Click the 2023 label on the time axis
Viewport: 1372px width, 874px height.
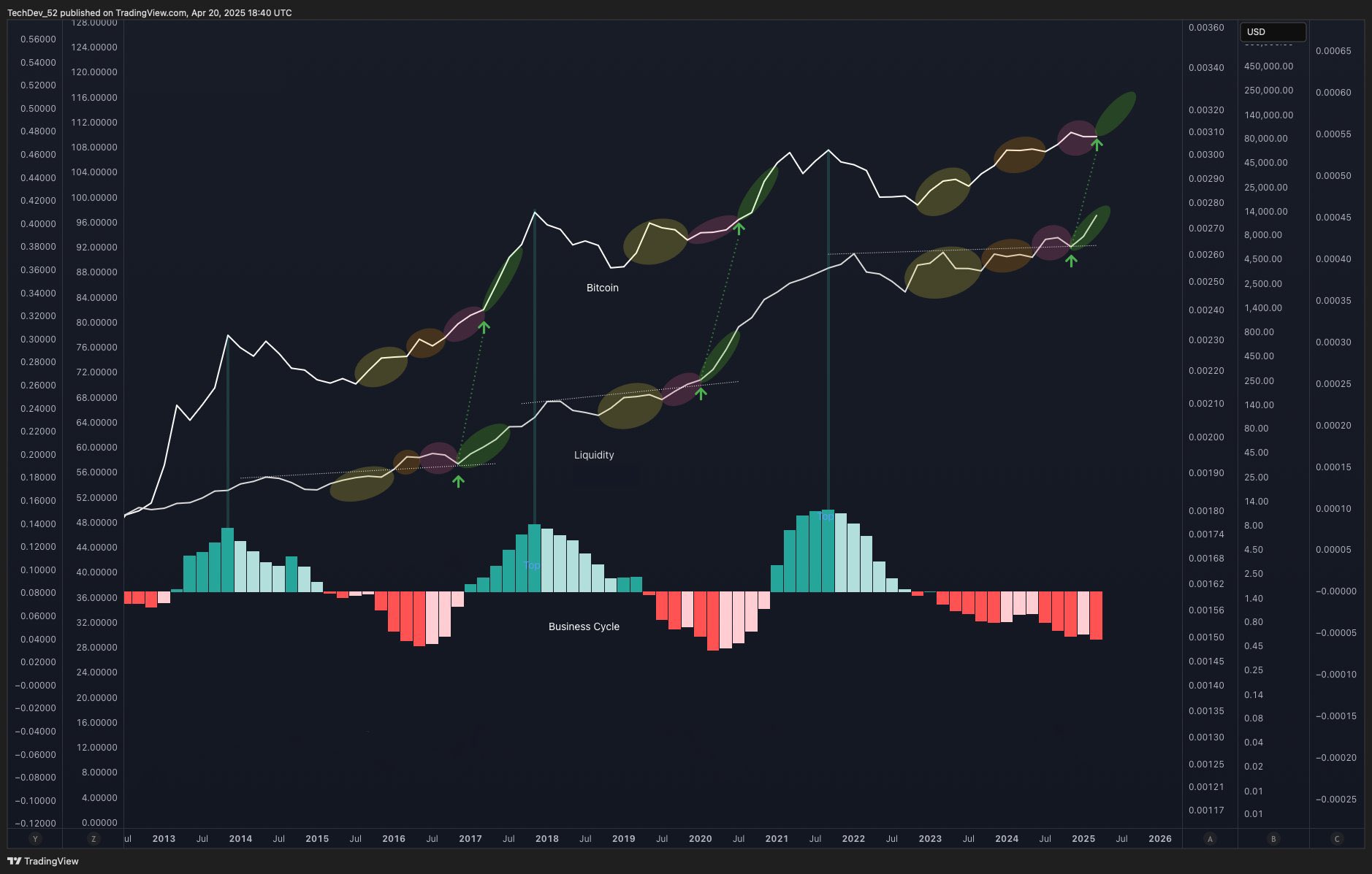click(x=930, y=839)
